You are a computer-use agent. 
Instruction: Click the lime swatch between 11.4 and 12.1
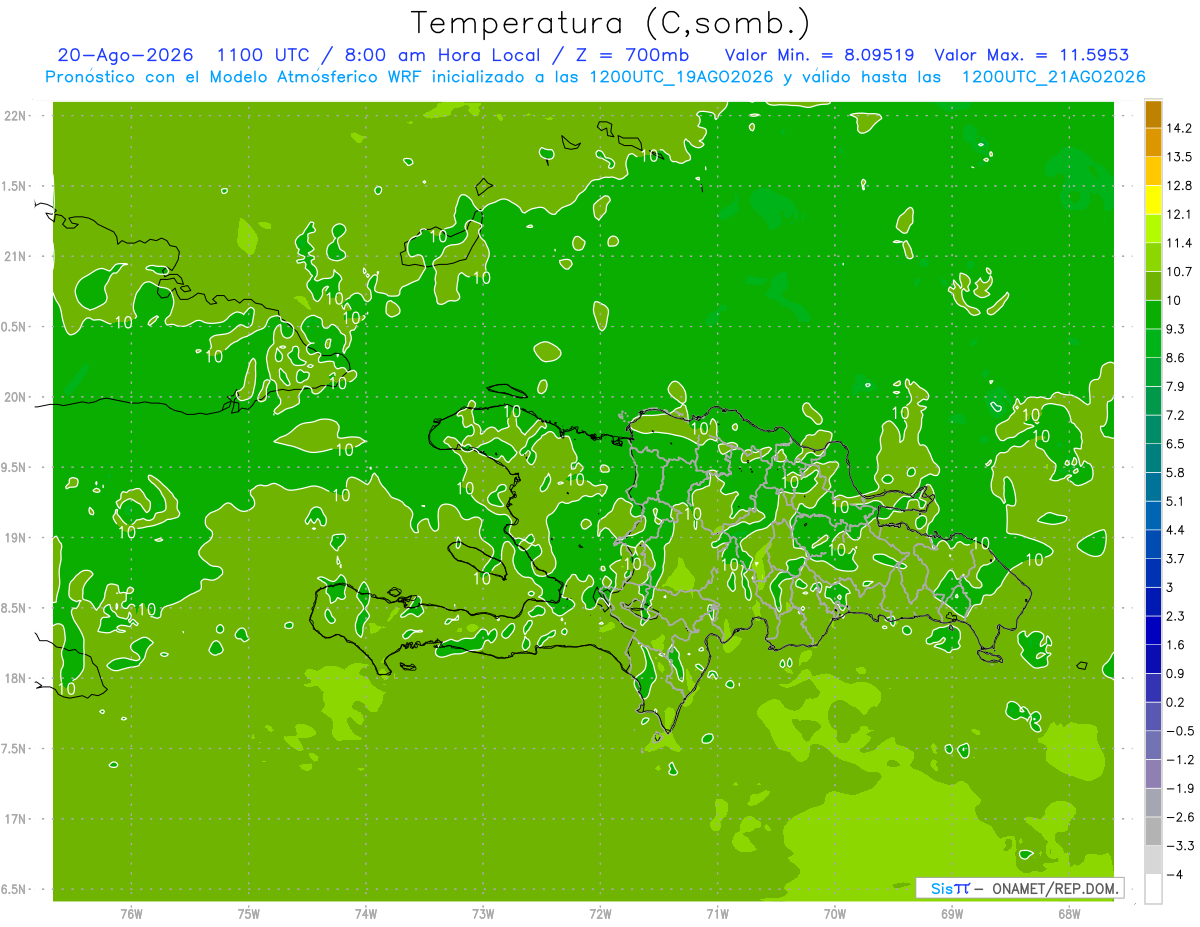pos(1153,229)
